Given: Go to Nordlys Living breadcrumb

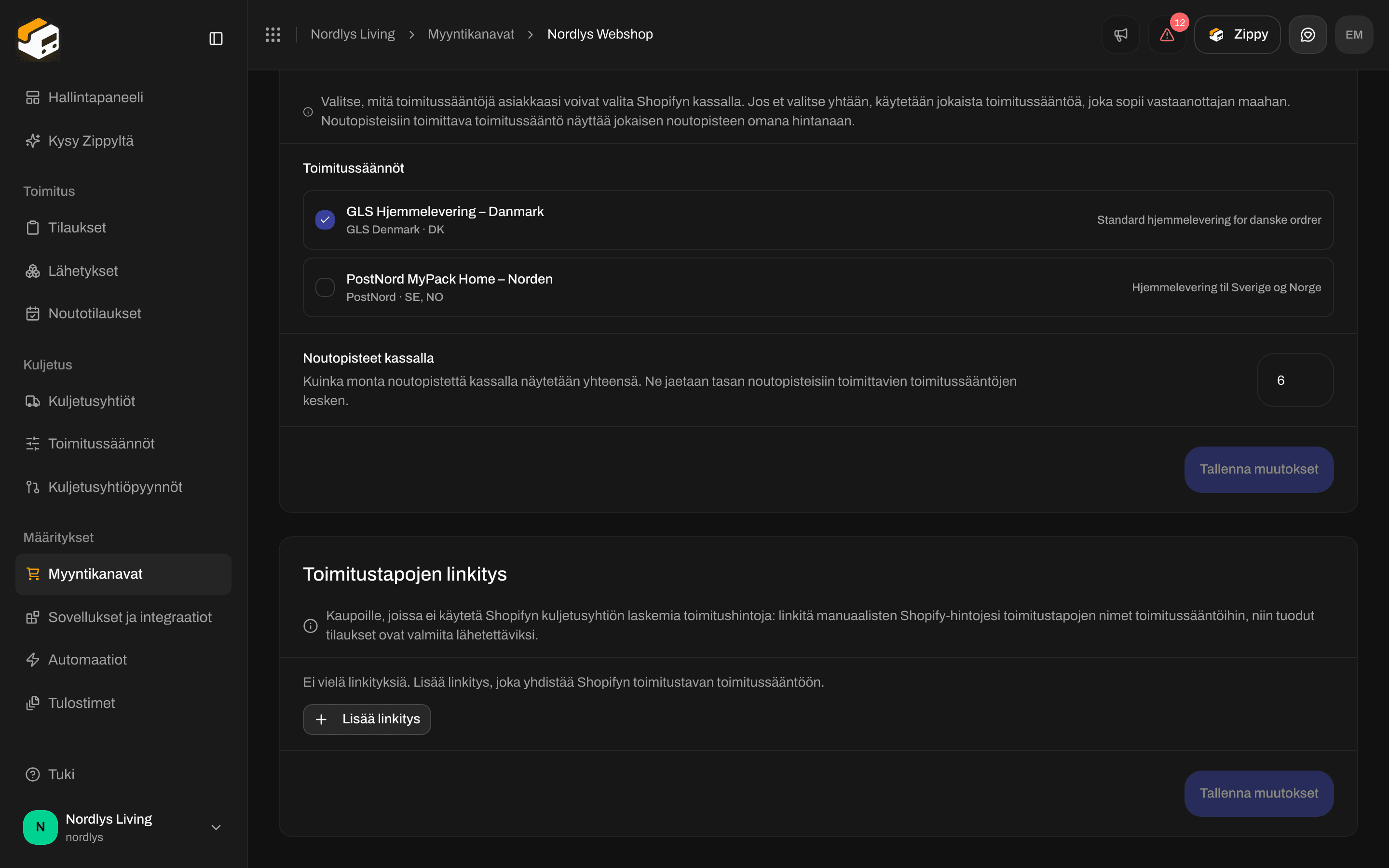Looking at the screenshot, I should tap(353, 34).
